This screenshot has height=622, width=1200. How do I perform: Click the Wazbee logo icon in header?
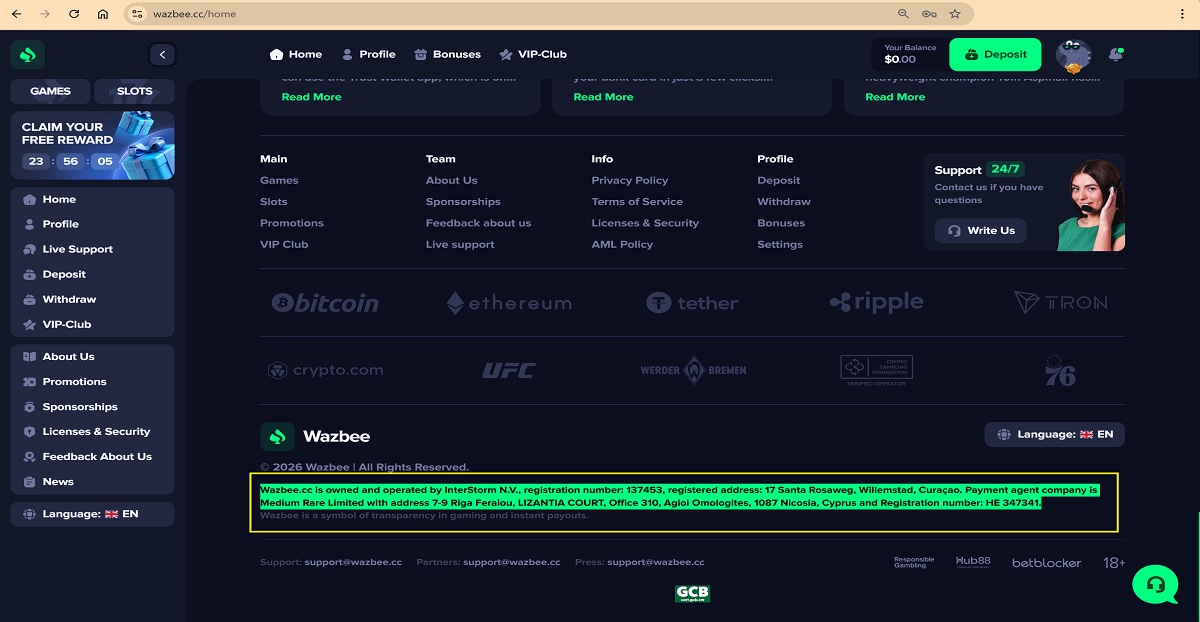point(28,55)
